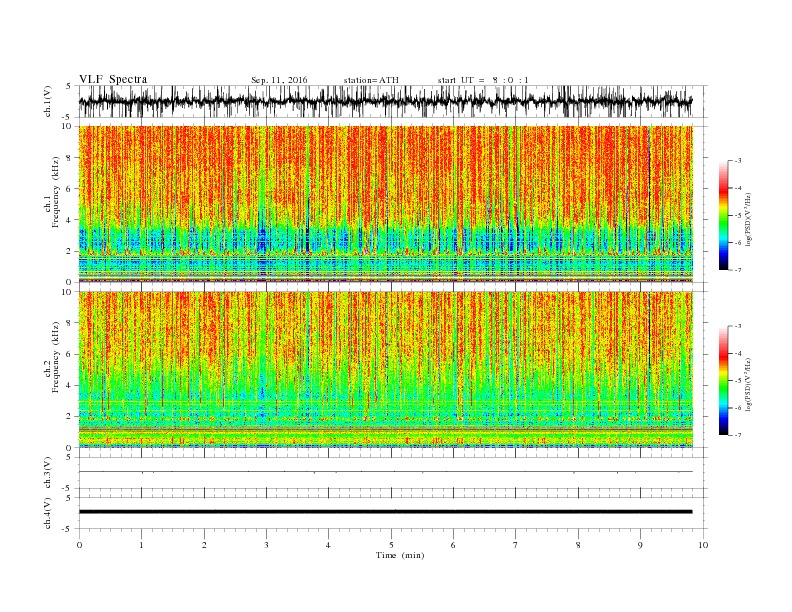Click the time axis tick label "3"
Image resolution: width=792 pixels, height=612 pixels.
266,545
